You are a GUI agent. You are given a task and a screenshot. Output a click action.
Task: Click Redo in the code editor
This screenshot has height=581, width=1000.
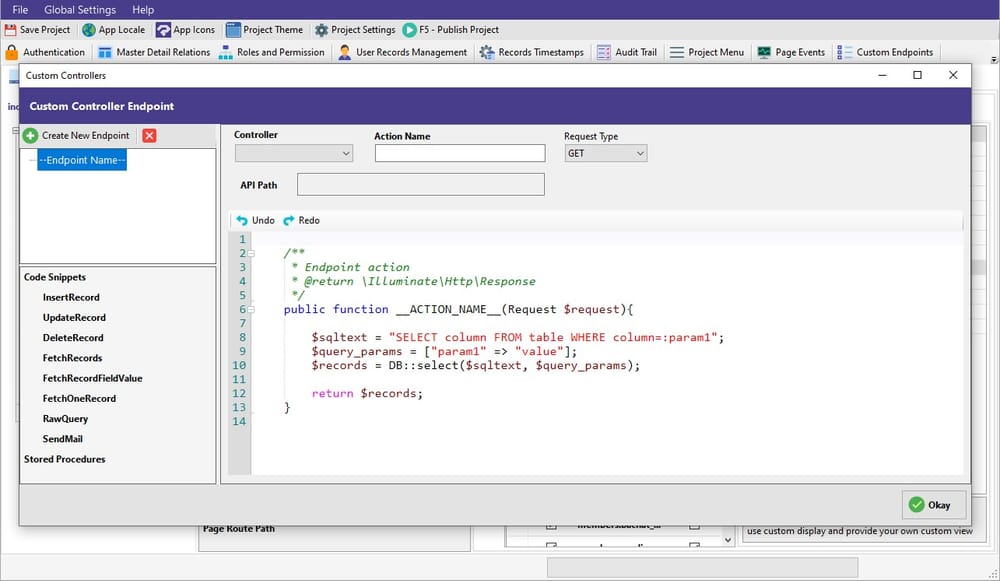301,220
